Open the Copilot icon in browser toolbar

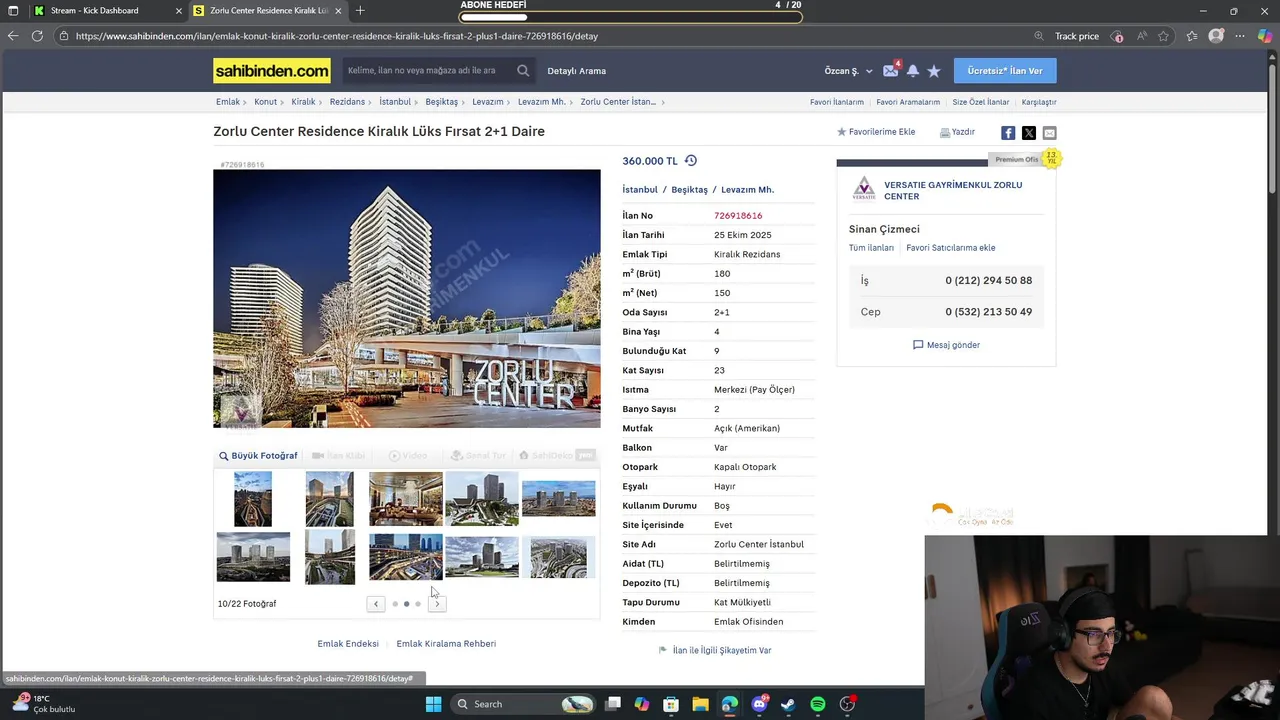pos(1265,36)
